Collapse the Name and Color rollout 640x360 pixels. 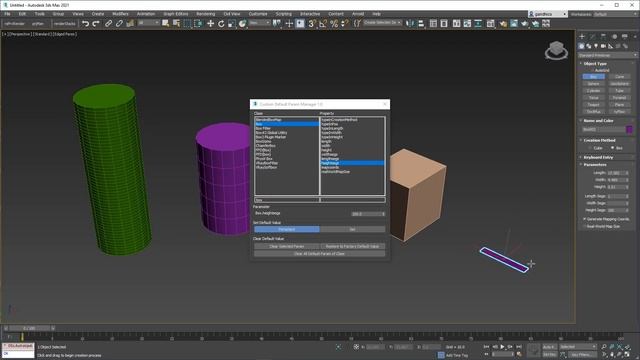pyautogui.click(x=598, y=121)
